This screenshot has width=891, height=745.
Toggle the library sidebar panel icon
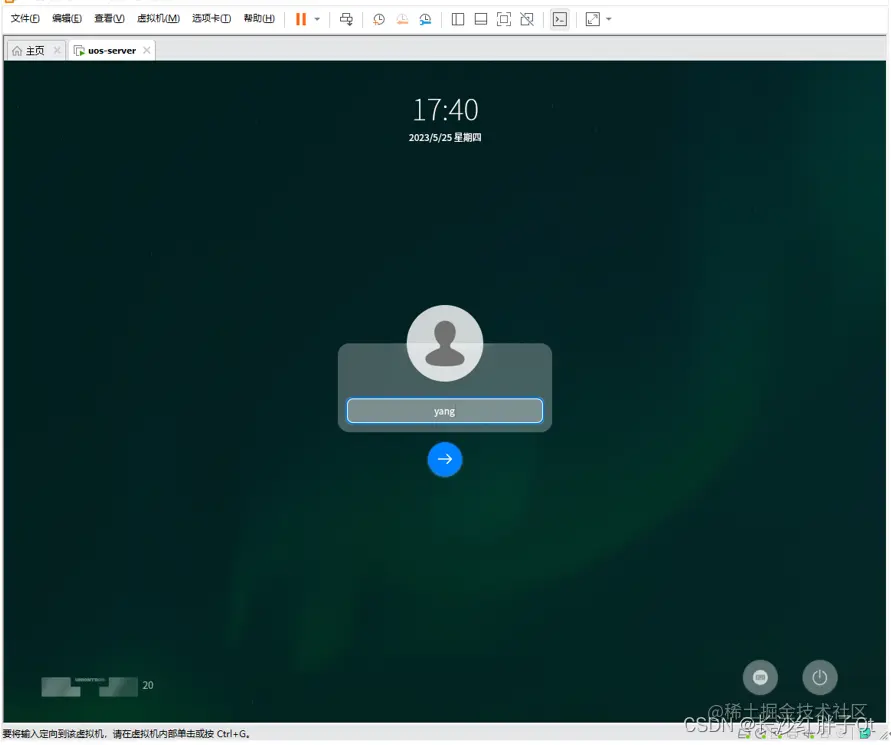pyautogui.click(x=457, y=19)
